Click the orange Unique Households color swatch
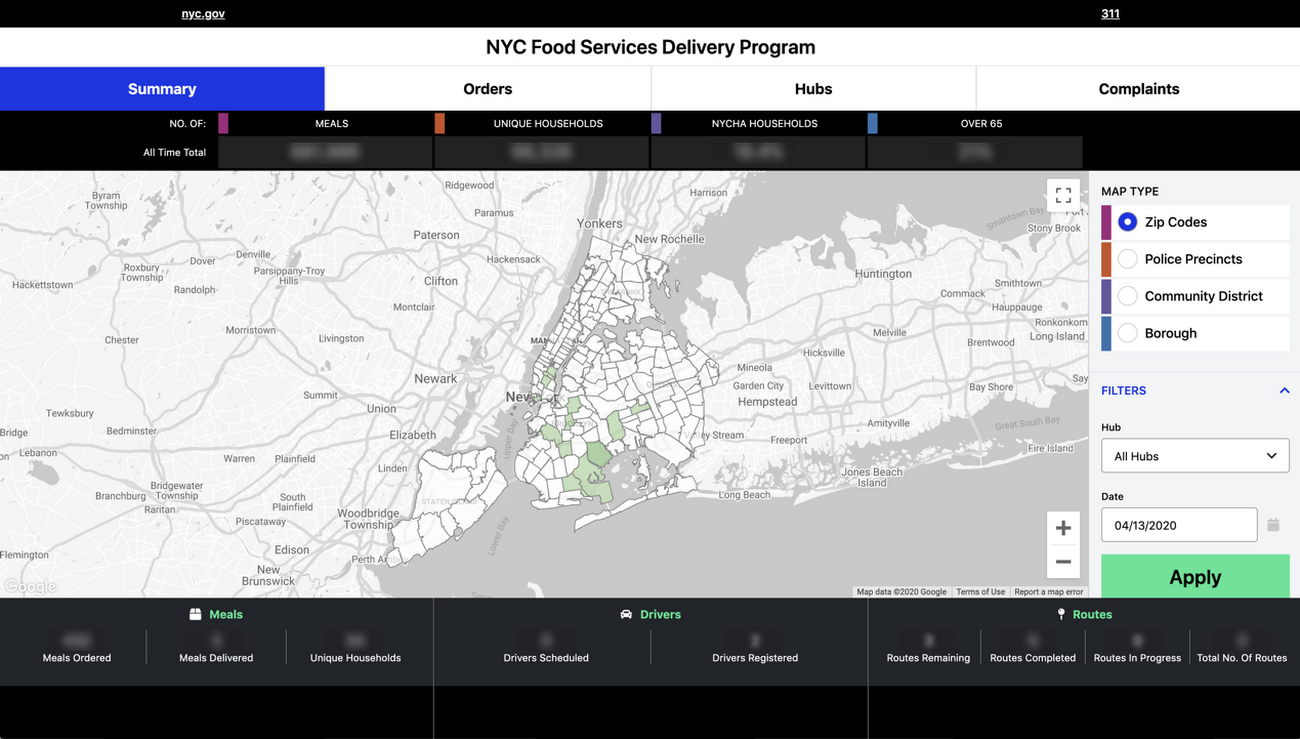Screen dimensions: 1300x739 (440, 123)
